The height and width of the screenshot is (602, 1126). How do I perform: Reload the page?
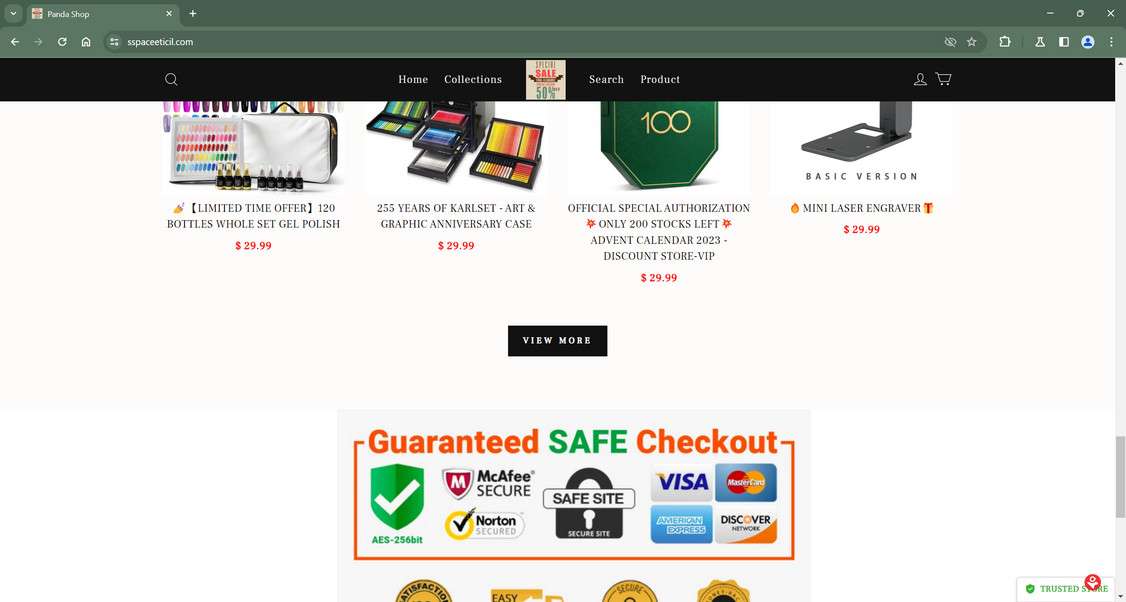point(62,42)
